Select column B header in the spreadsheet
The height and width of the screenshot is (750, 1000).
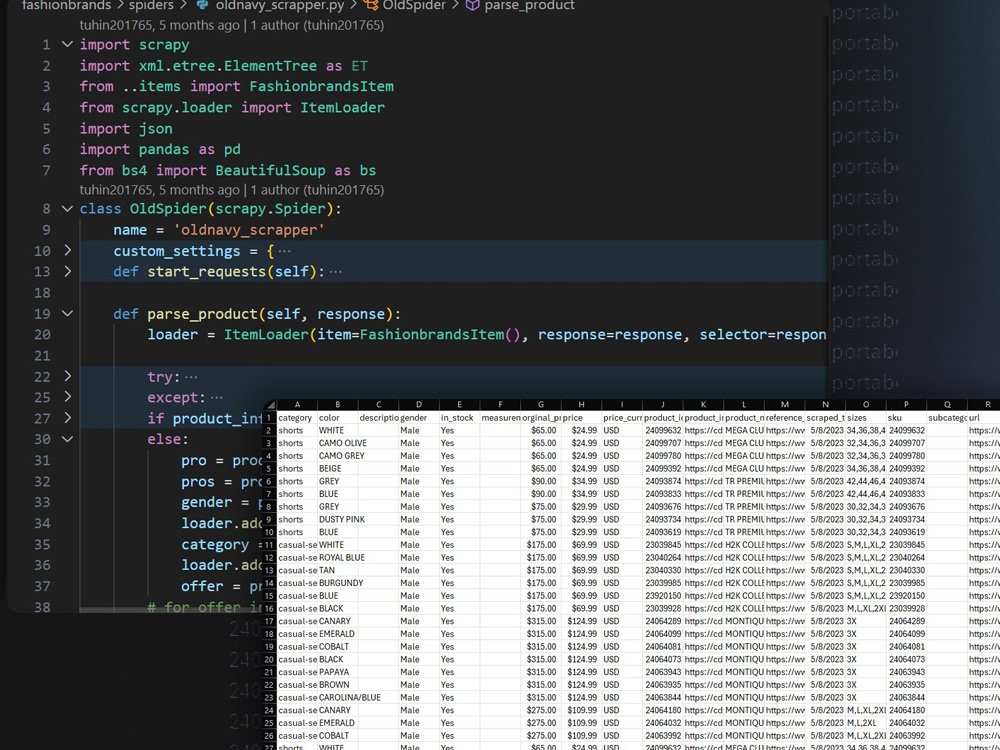(x=337, y=405)
